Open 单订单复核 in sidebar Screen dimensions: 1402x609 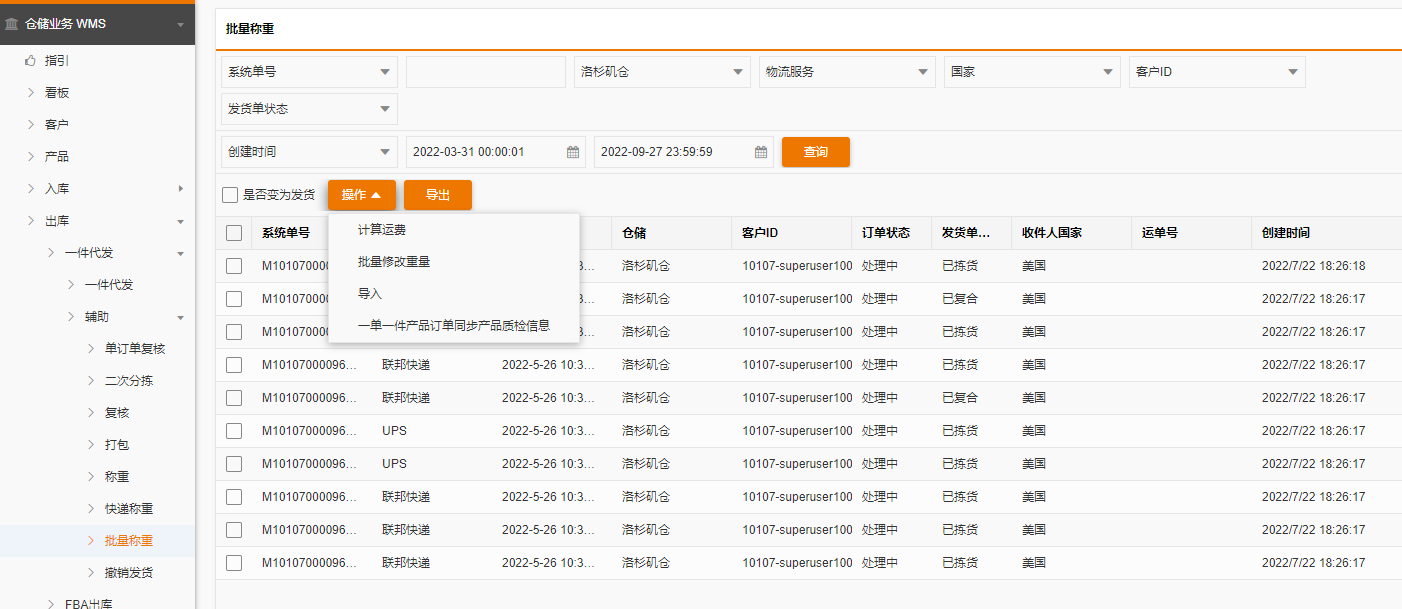pos(135,349)
